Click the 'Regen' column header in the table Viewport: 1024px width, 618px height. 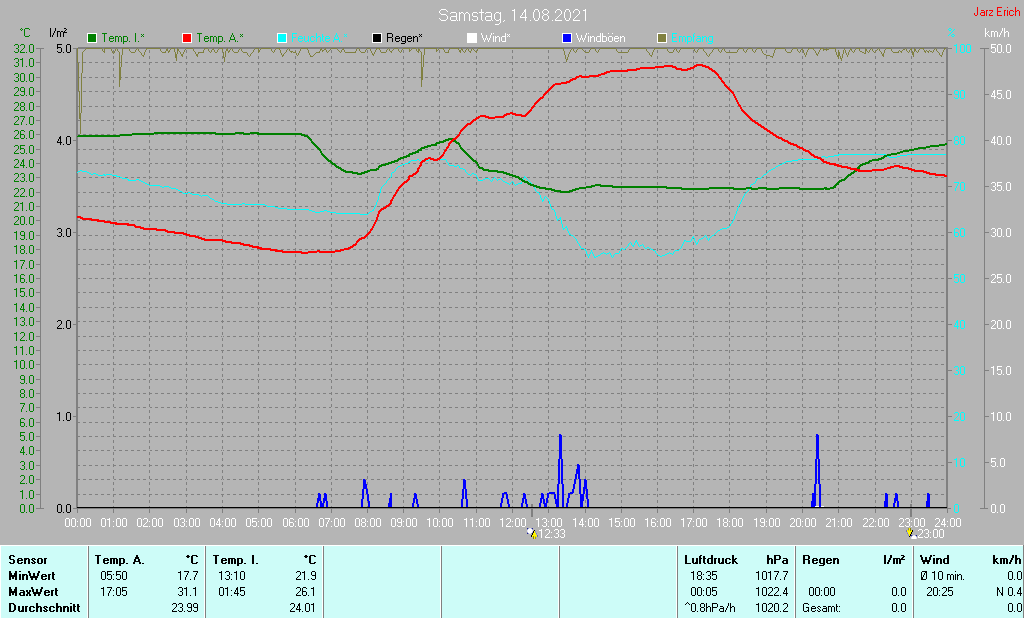click(x=820, y=560)
